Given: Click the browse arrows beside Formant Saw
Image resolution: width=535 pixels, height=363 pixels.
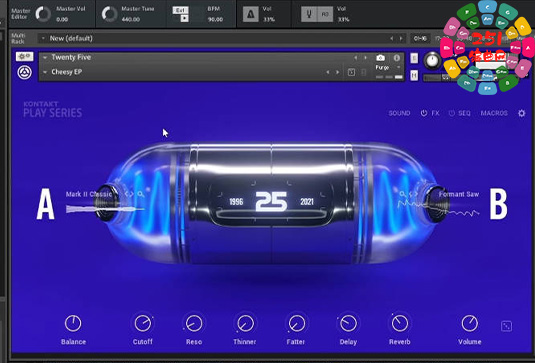Looking at the screenshot, I should [413, 194].
